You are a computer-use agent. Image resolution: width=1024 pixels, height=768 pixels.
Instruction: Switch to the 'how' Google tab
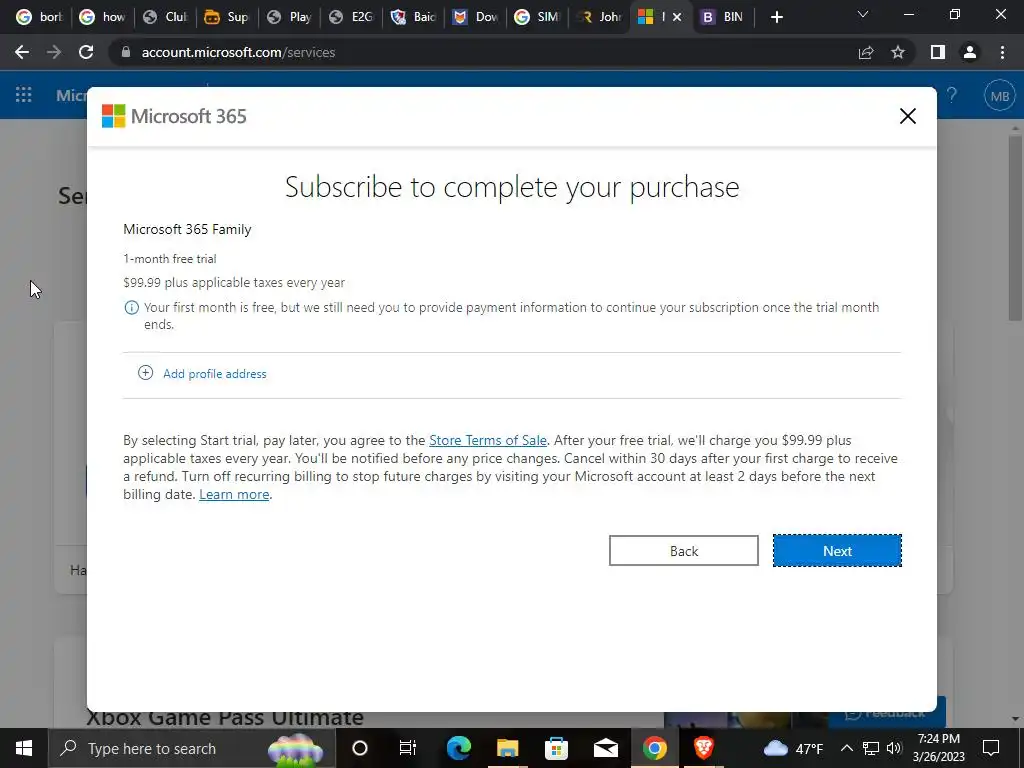pos(102,17)
